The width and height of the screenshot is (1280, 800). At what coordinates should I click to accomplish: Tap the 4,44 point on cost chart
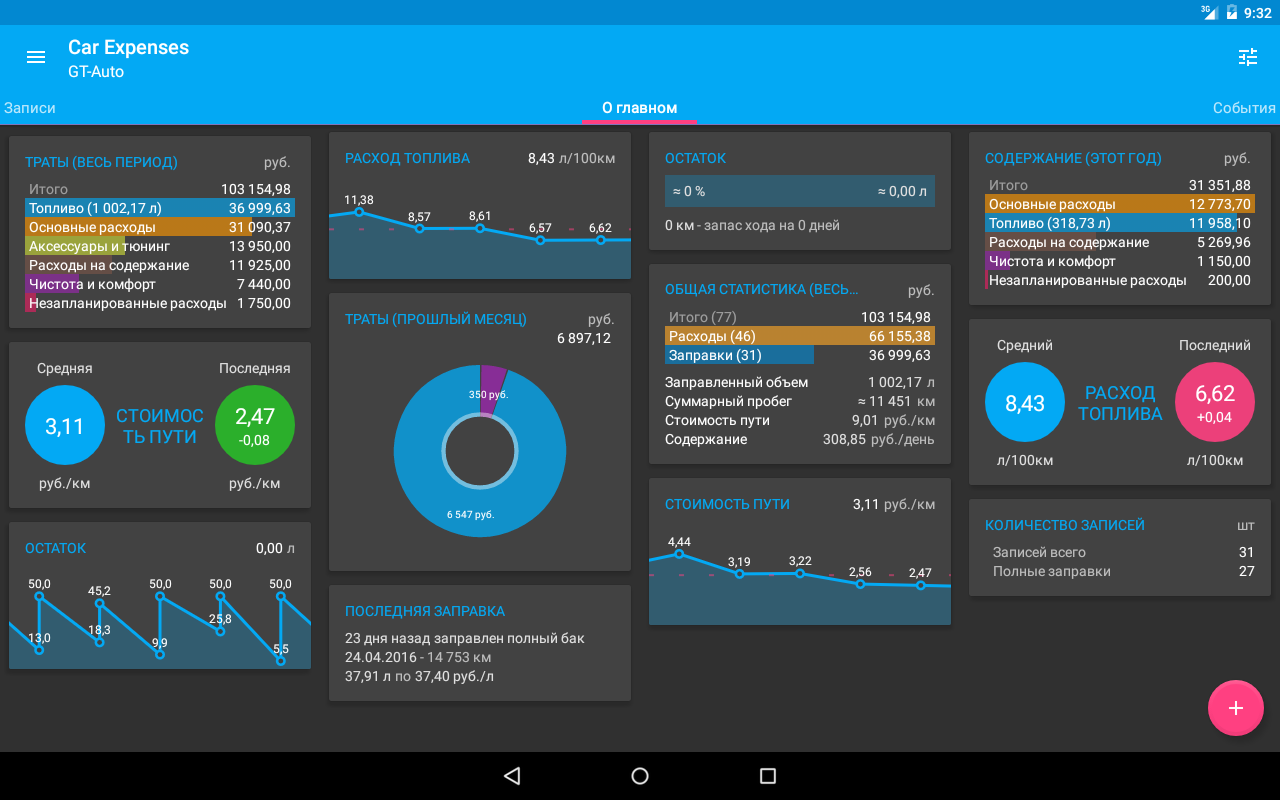(679, 554)
